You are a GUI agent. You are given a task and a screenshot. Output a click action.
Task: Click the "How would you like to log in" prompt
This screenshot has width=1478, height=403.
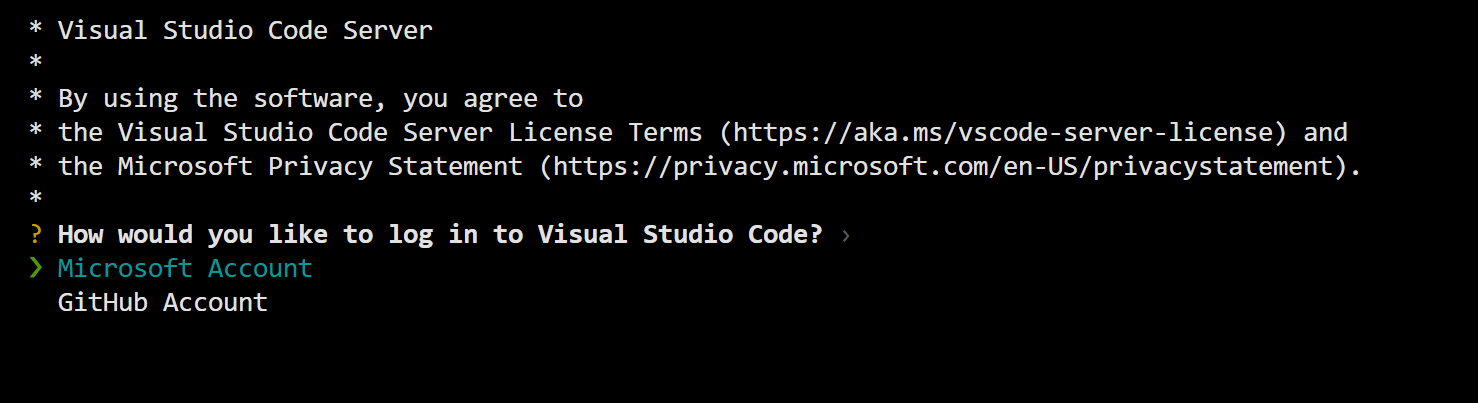(440, 235)
